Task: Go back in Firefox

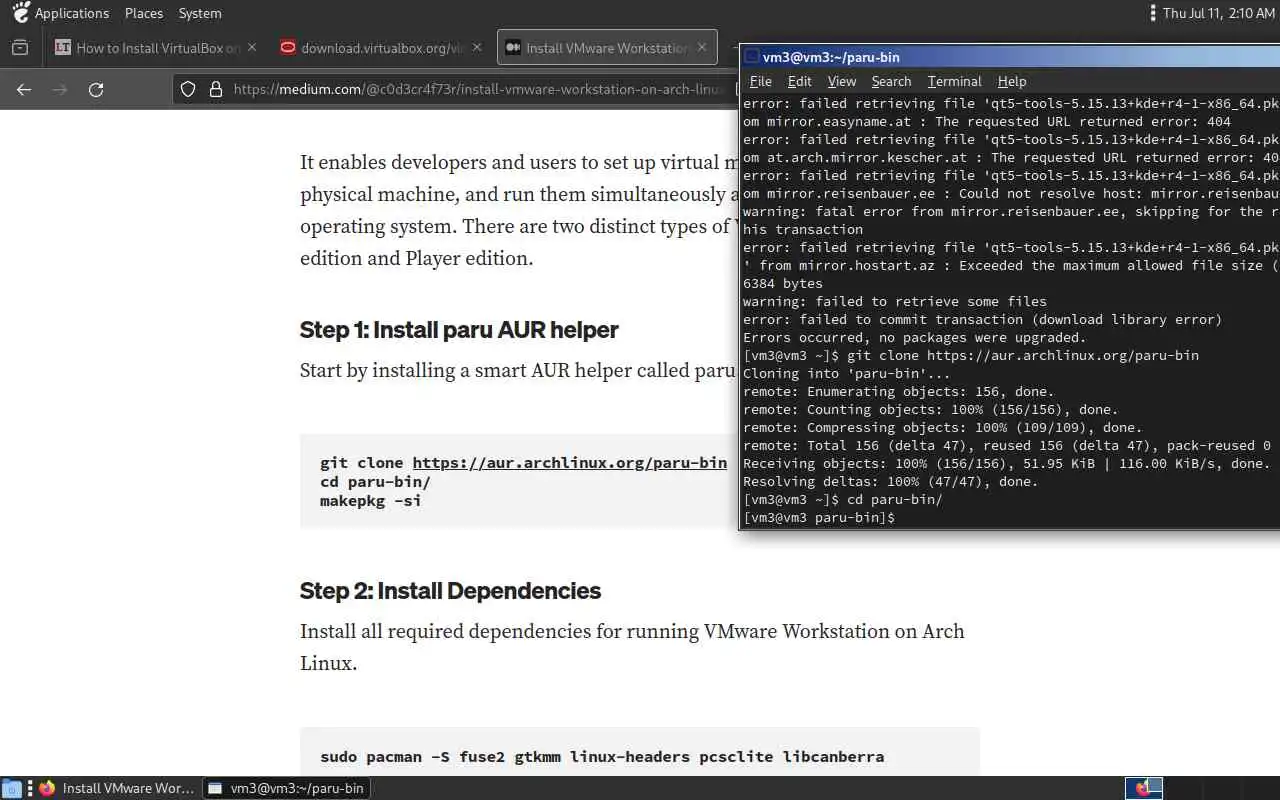Action: pyautogui.click(x=24, y=89)
